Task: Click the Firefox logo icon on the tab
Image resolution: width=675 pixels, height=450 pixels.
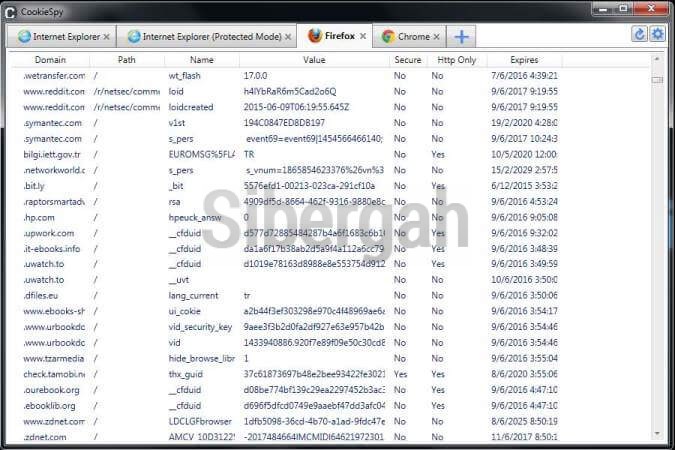Action: click(315, 36)
